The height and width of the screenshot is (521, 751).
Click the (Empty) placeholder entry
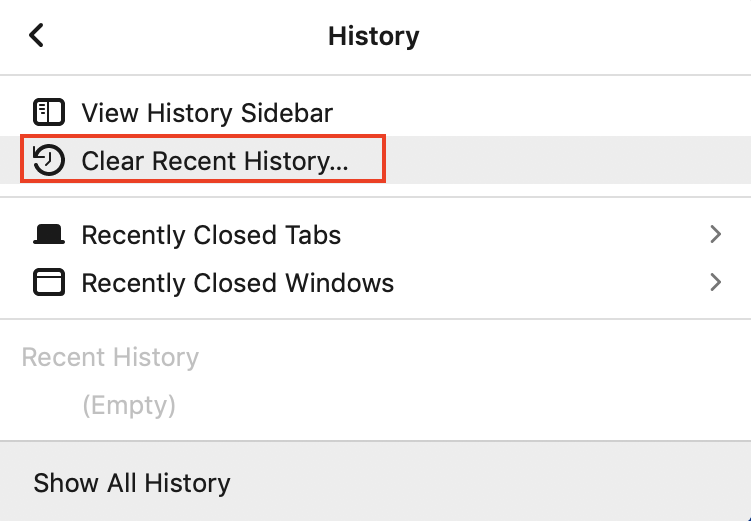pyautogui.click(x=129, y=406)
